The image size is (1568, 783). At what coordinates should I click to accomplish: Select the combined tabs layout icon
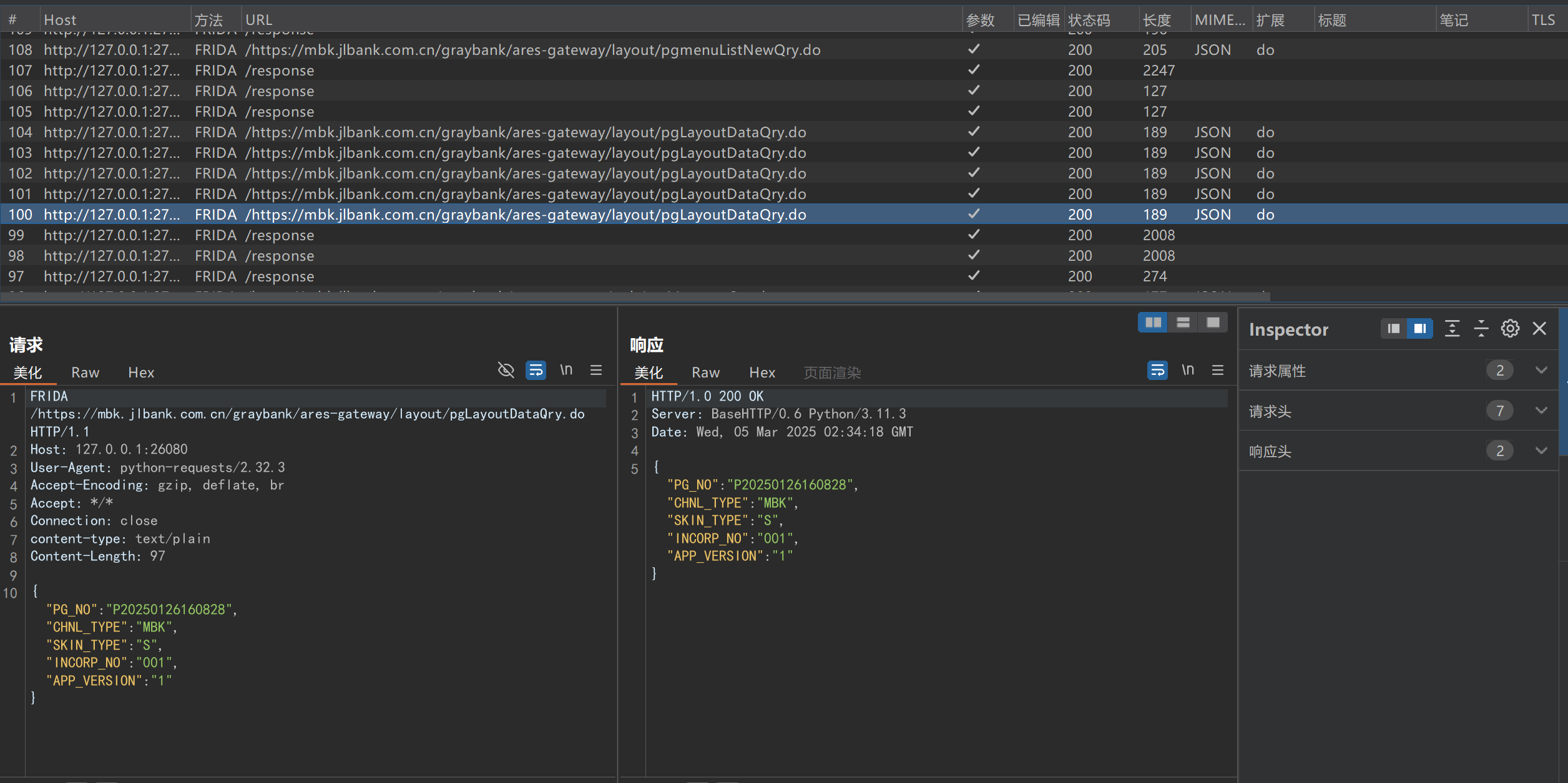1213,323
